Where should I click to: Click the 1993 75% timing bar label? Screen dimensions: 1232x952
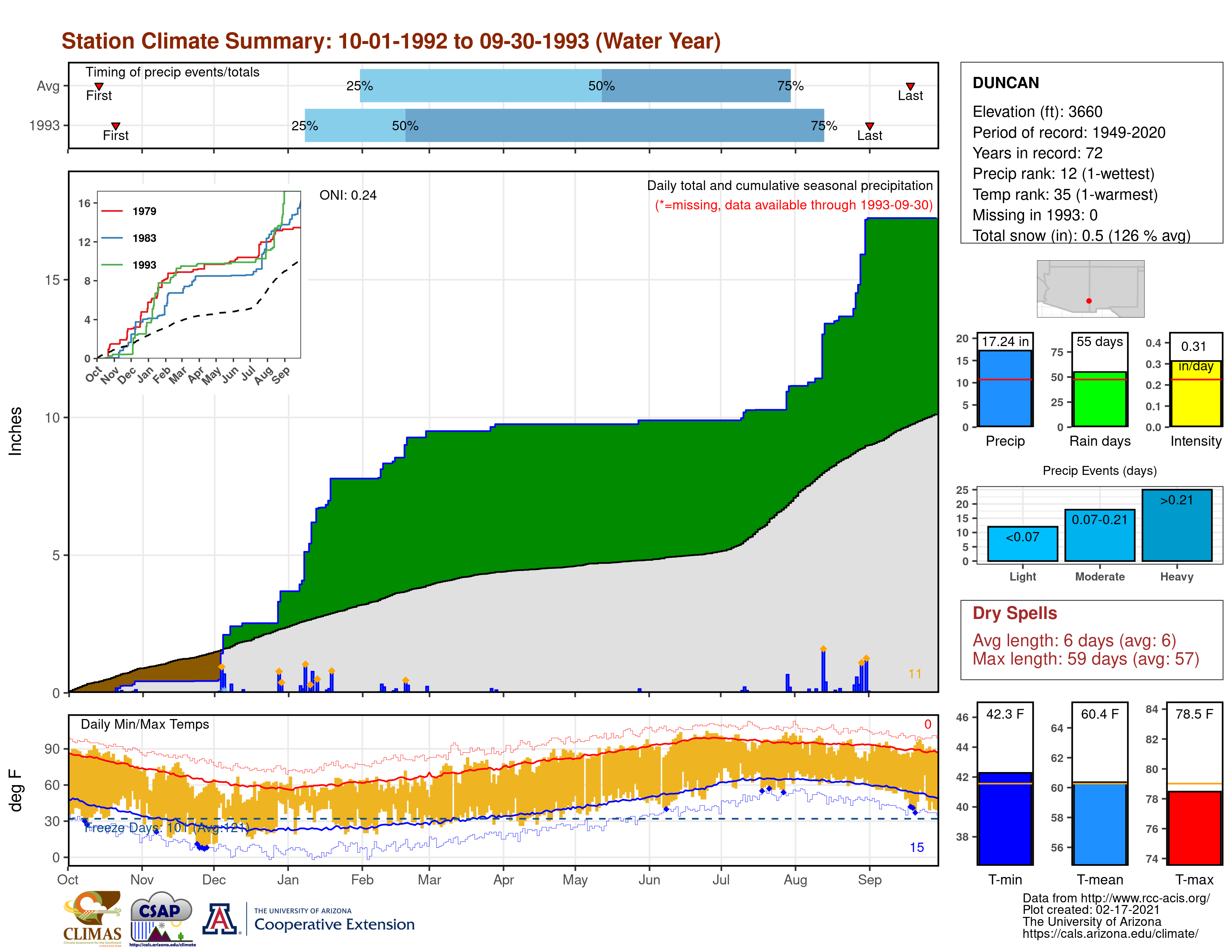pyautogui.click(x=824, y=125)
